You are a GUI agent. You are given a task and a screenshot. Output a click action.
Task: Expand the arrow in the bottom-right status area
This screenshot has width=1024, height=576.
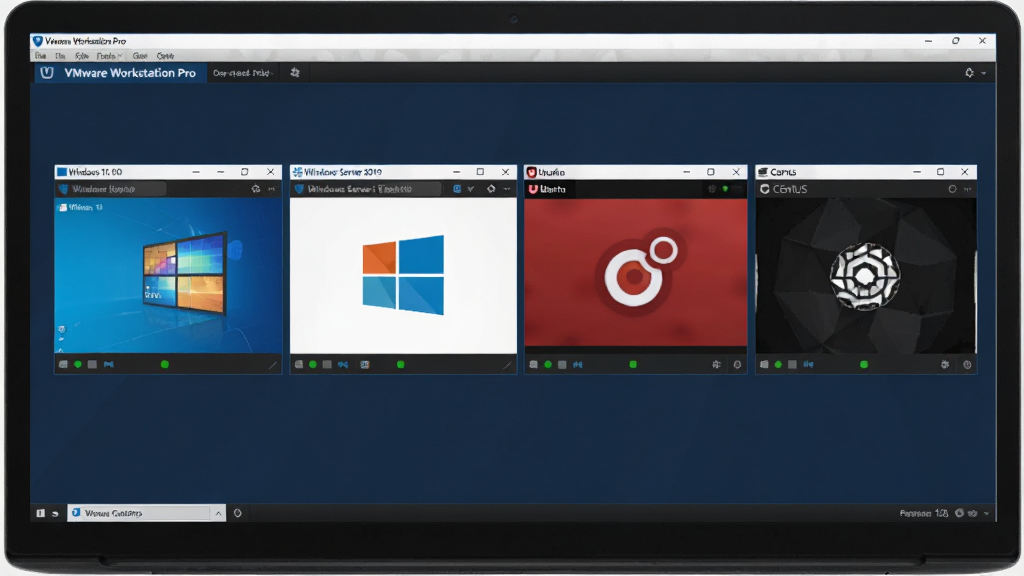[986, 514]
